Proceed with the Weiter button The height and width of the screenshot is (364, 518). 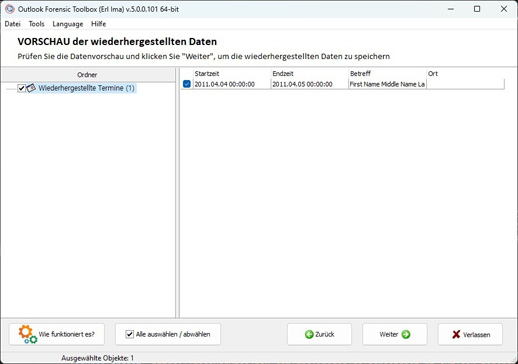tap(395, 334)
